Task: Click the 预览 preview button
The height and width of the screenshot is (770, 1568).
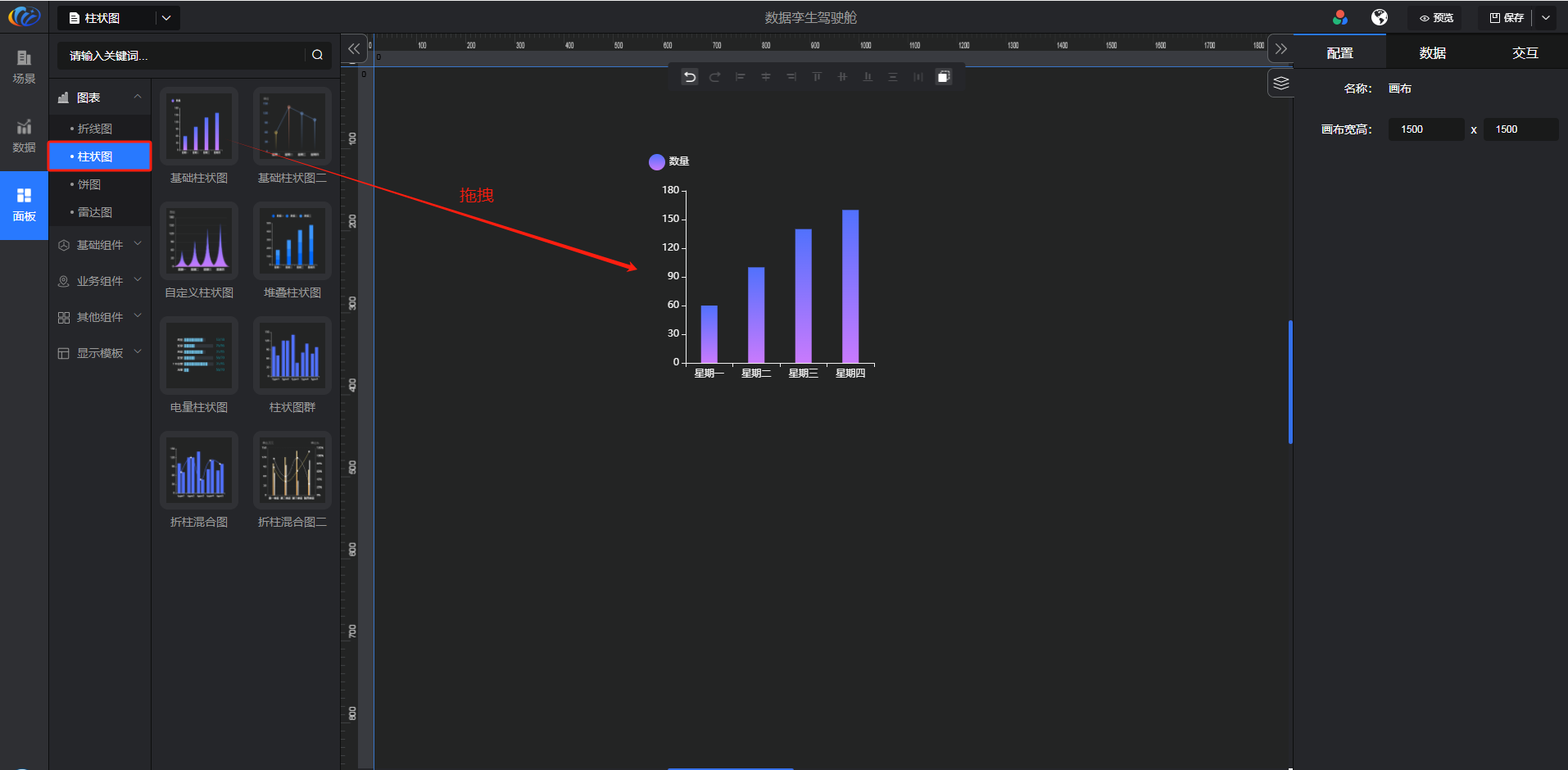Action: point(1436,17)
